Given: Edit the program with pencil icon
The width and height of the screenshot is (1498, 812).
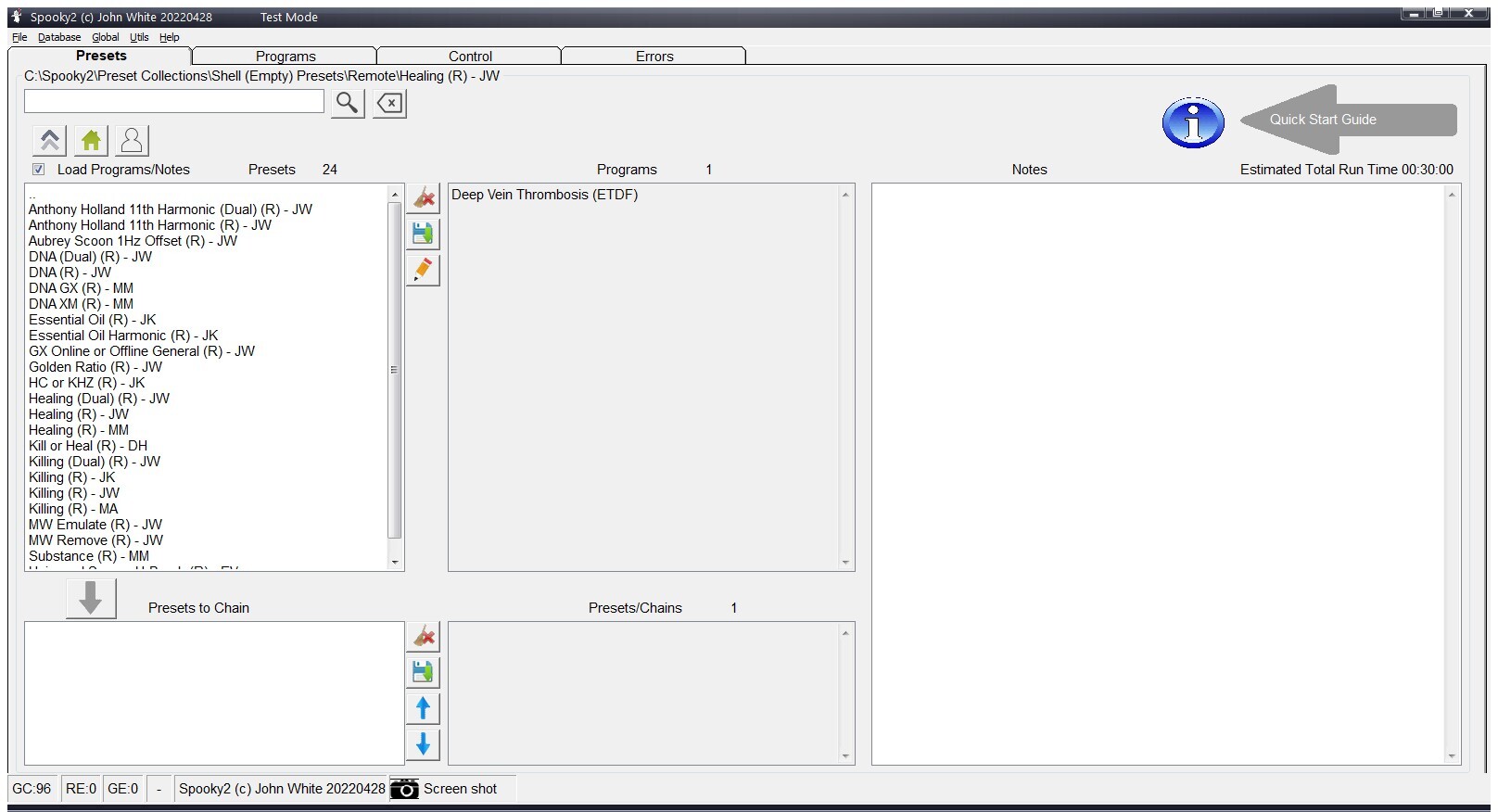Looking at the screenshot, I should [423, 270].
